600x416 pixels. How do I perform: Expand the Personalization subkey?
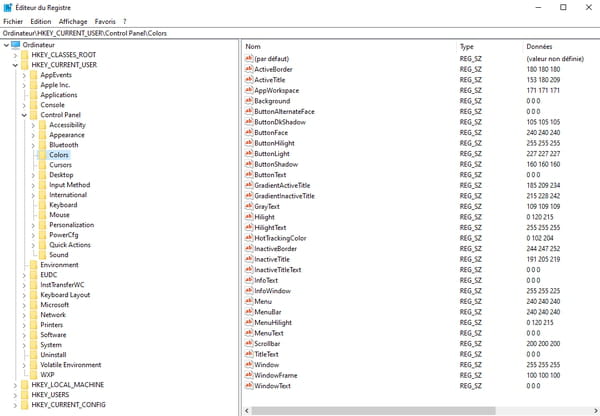[33, 225]
